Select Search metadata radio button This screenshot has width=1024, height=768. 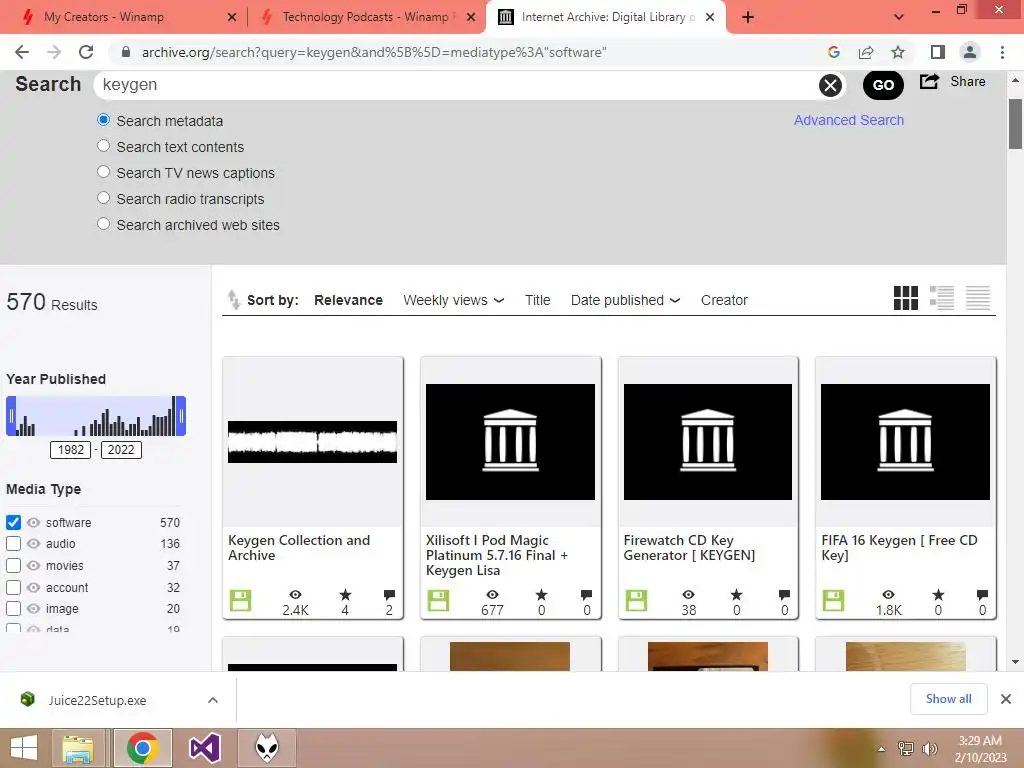pyautogui.click(x=103, y=120)
